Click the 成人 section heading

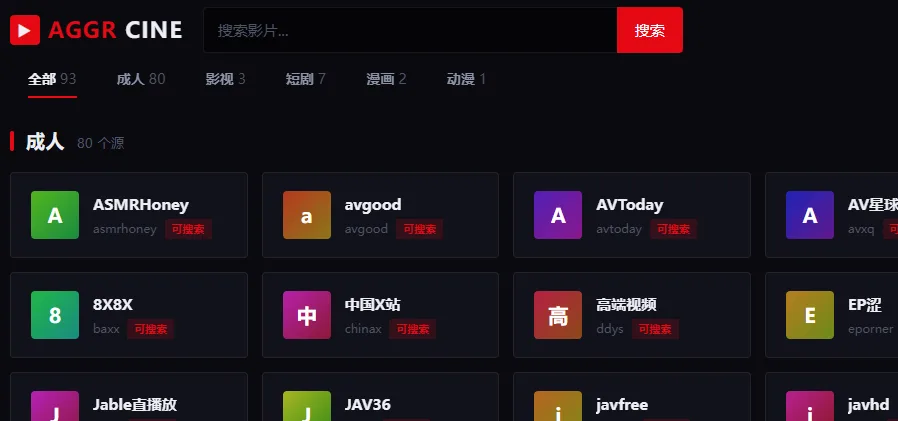tap(45, 141)
